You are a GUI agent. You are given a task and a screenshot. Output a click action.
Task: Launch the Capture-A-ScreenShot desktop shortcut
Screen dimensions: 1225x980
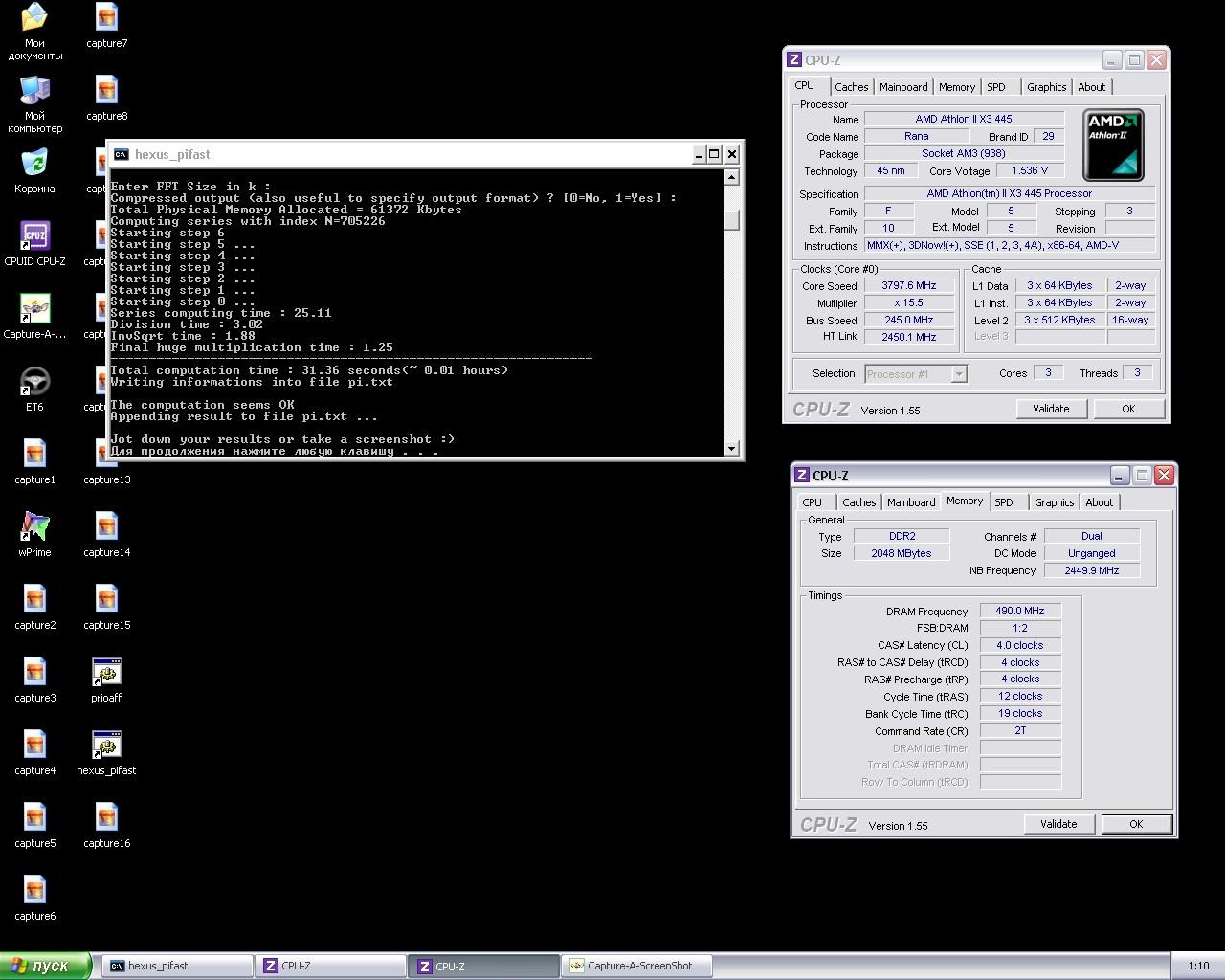[x=34, y=316]
